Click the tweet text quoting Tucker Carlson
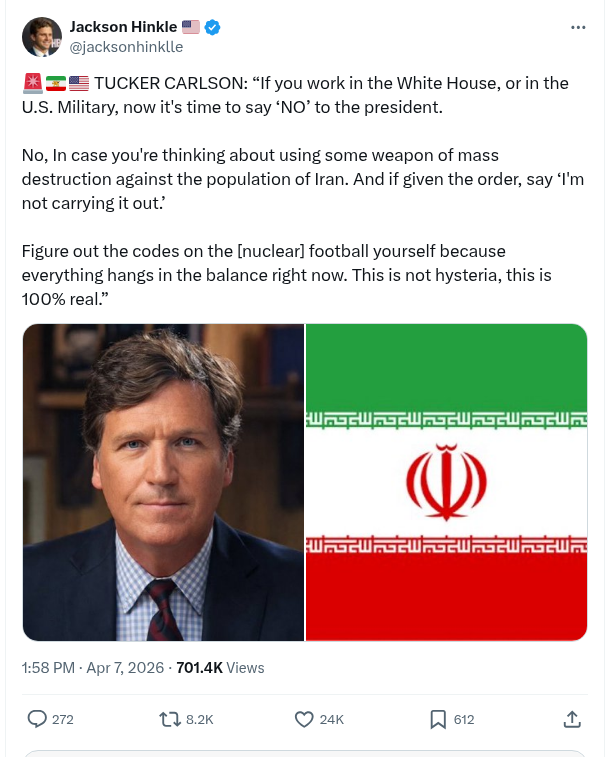The image size is (608, 757). (300, 190)
